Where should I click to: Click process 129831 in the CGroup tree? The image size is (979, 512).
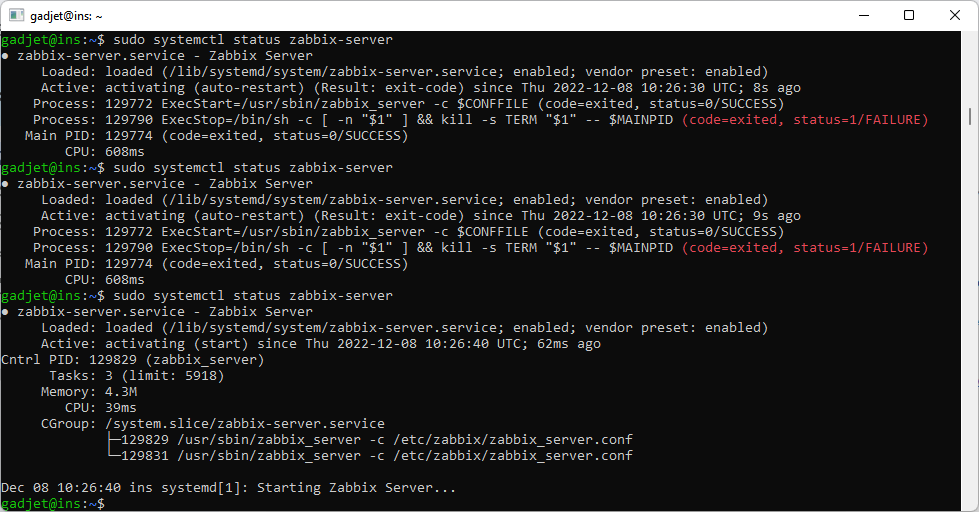tap(375, 456)
